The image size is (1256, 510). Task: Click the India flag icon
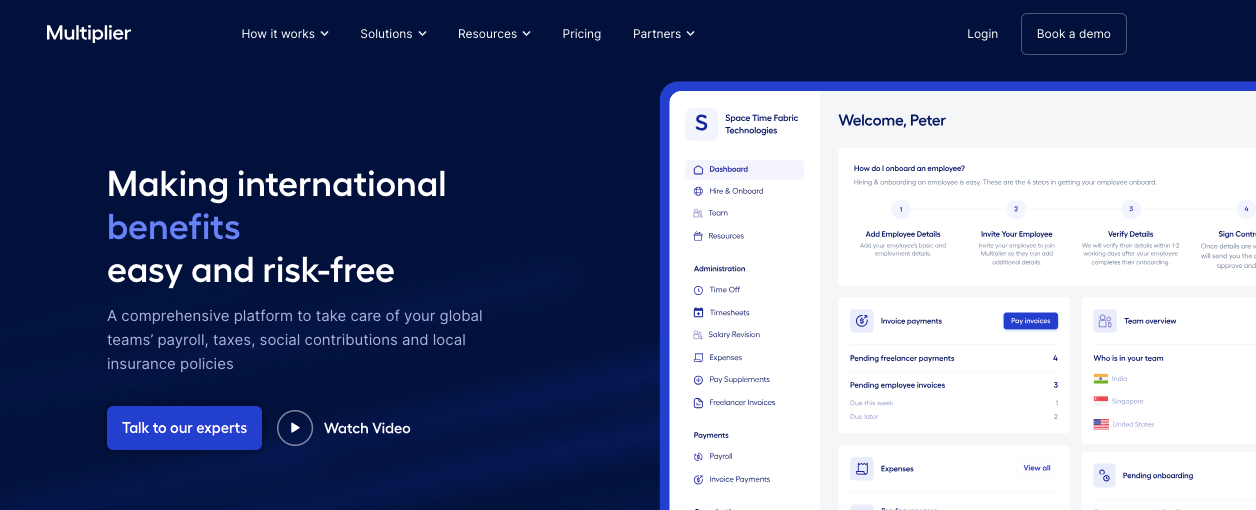click(x=1101, y=379)
